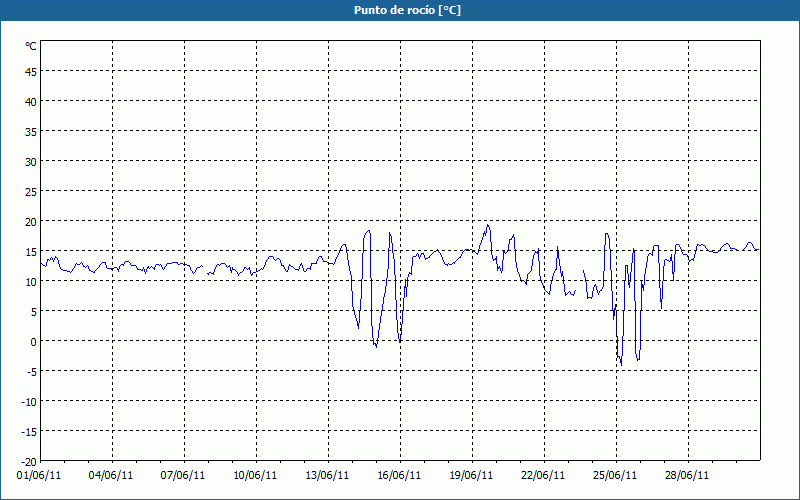Select the 28/06/11 date label
This screenshot has width=800, height=500.
coord(687,476)
